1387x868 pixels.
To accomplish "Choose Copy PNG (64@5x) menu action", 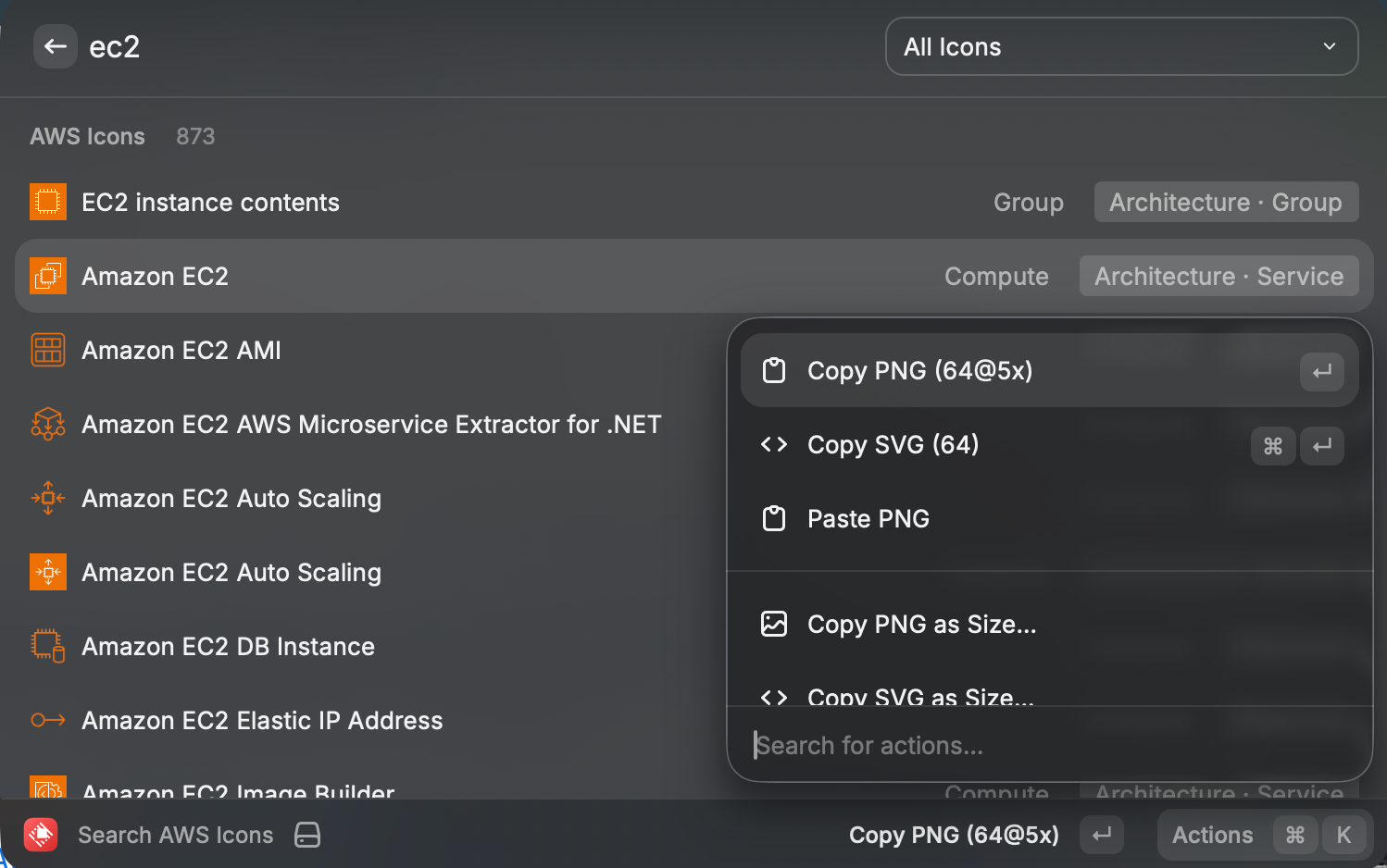I will pos(1049,370).
